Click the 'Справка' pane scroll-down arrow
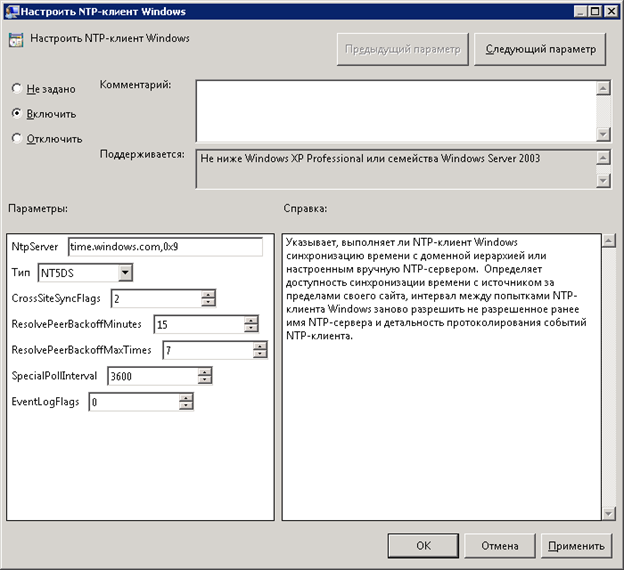The width and height of the screenshot is (624, 570). (609, 513)
